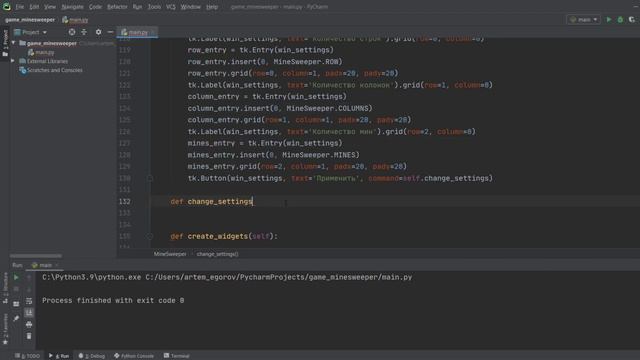Open the Run menu in menu bar
Screen dimensions: 640x360
coord(137,7)
